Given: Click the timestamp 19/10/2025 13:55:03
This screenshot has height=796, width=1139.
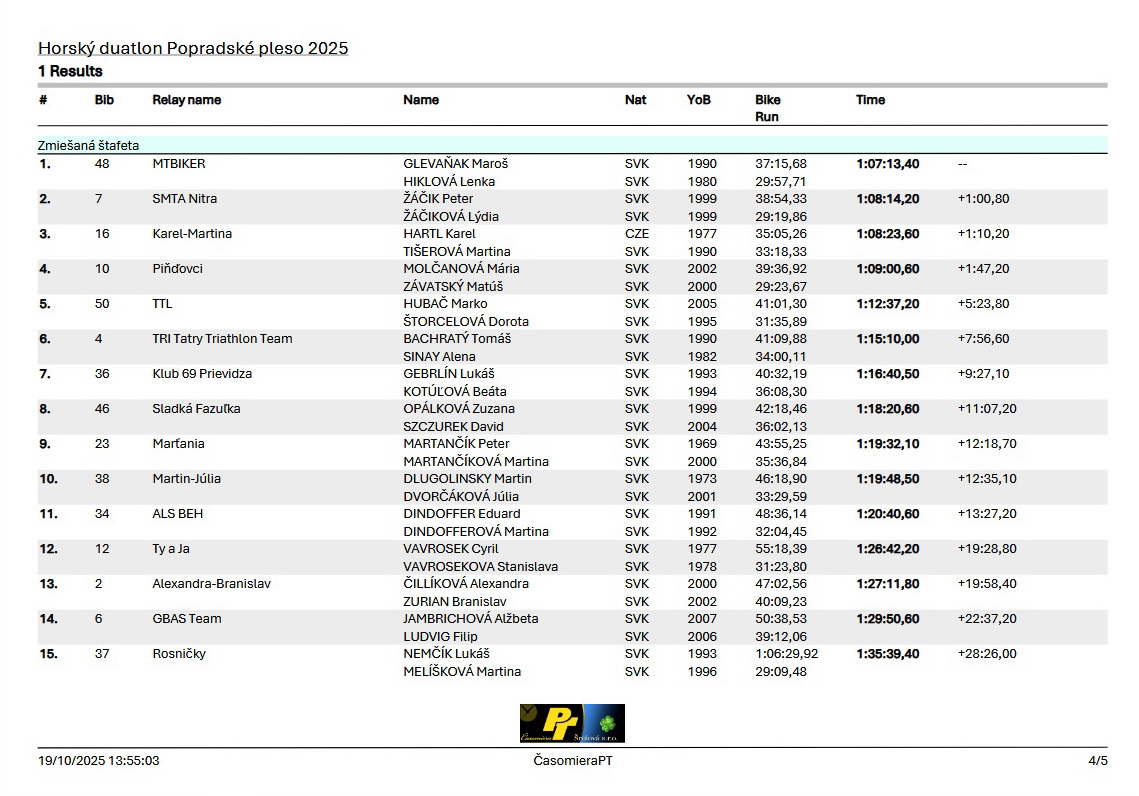Looking at the screenshot, I should click(98, 761).
